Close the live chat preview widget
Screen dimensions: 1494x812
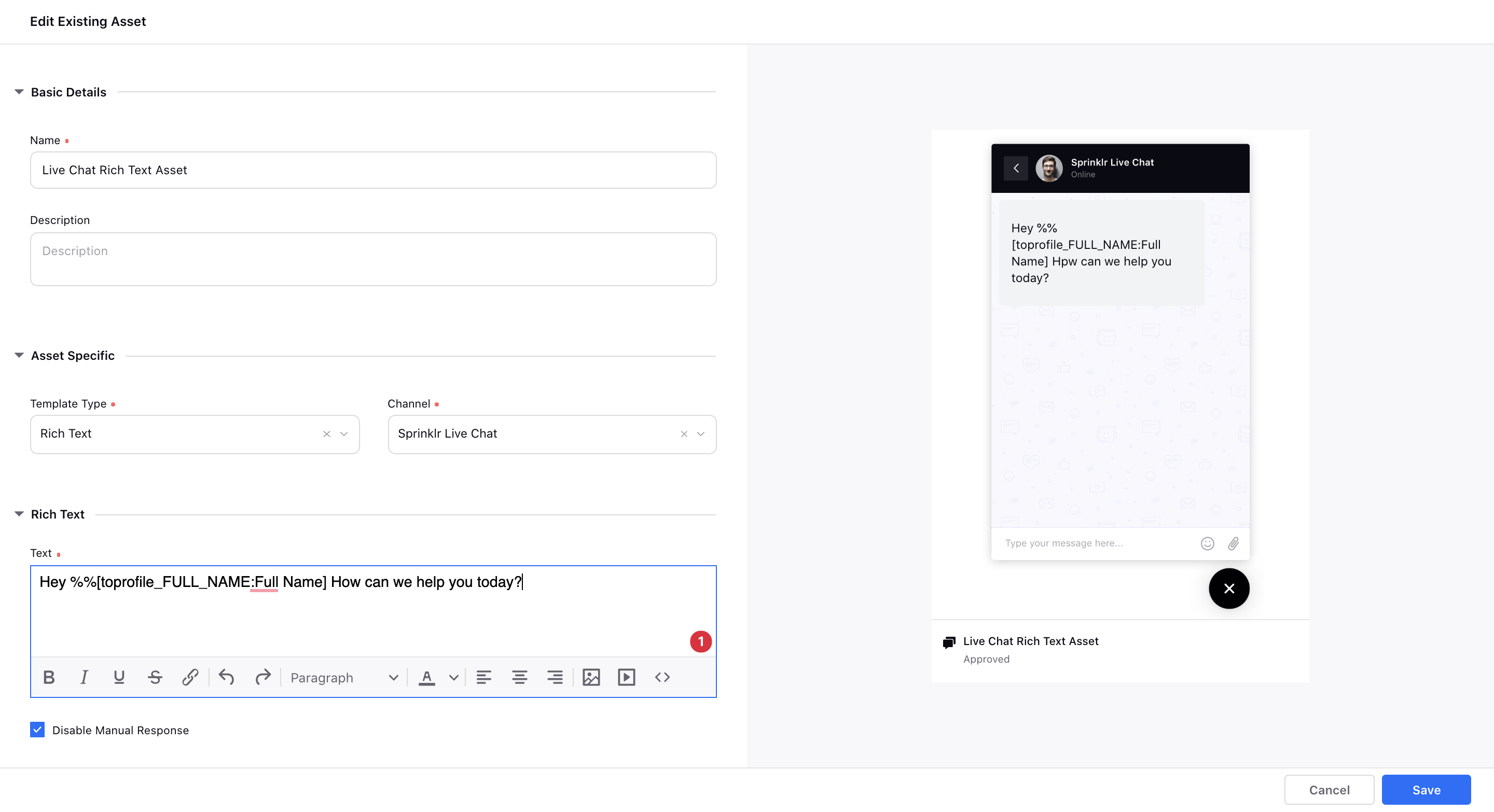click(1229, 589)
